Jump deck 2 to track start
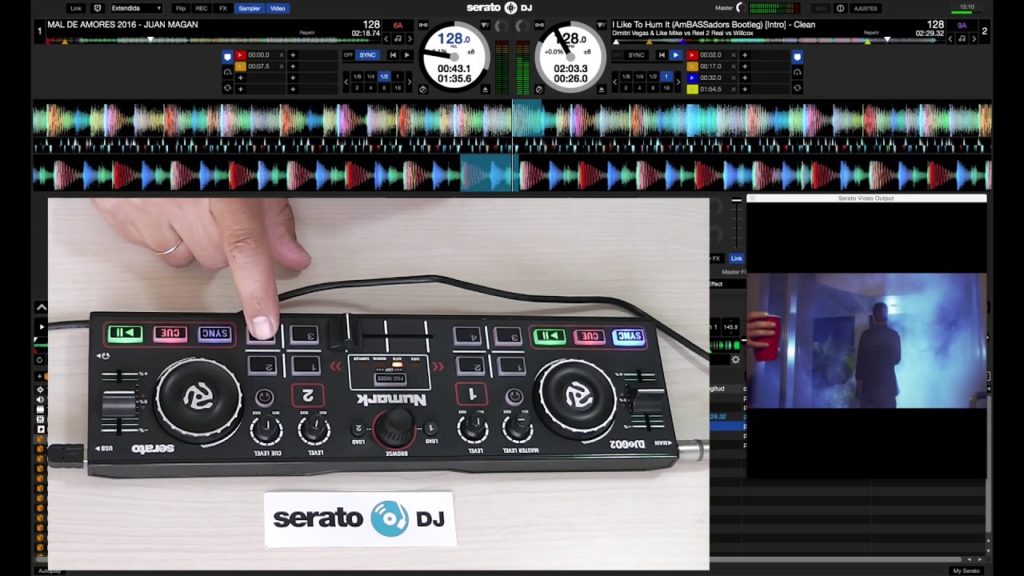This screenshot has width=1024, height=576. (662, 56)
